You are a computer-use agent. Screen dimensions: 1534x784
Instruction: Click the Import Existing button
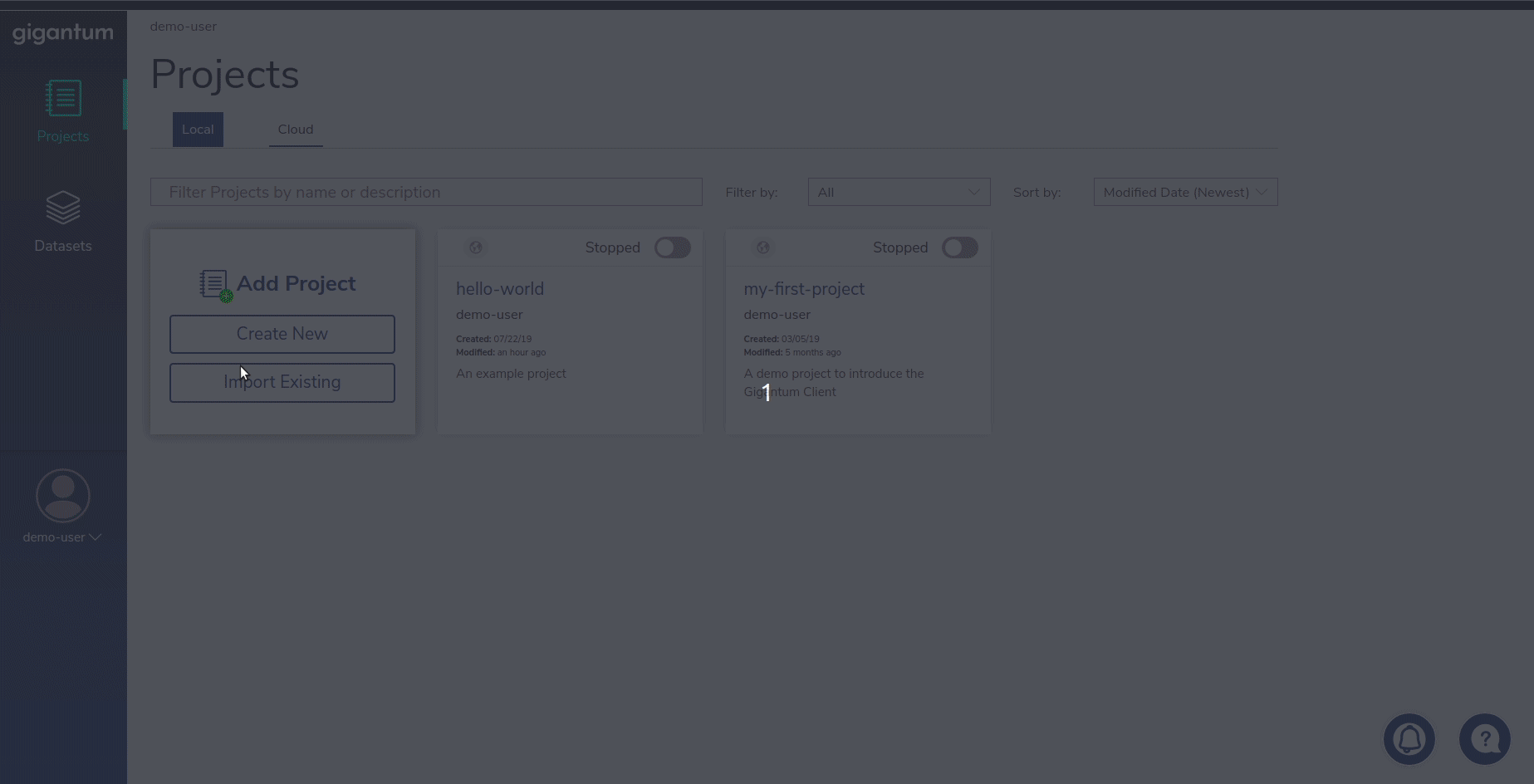[282, 382]
